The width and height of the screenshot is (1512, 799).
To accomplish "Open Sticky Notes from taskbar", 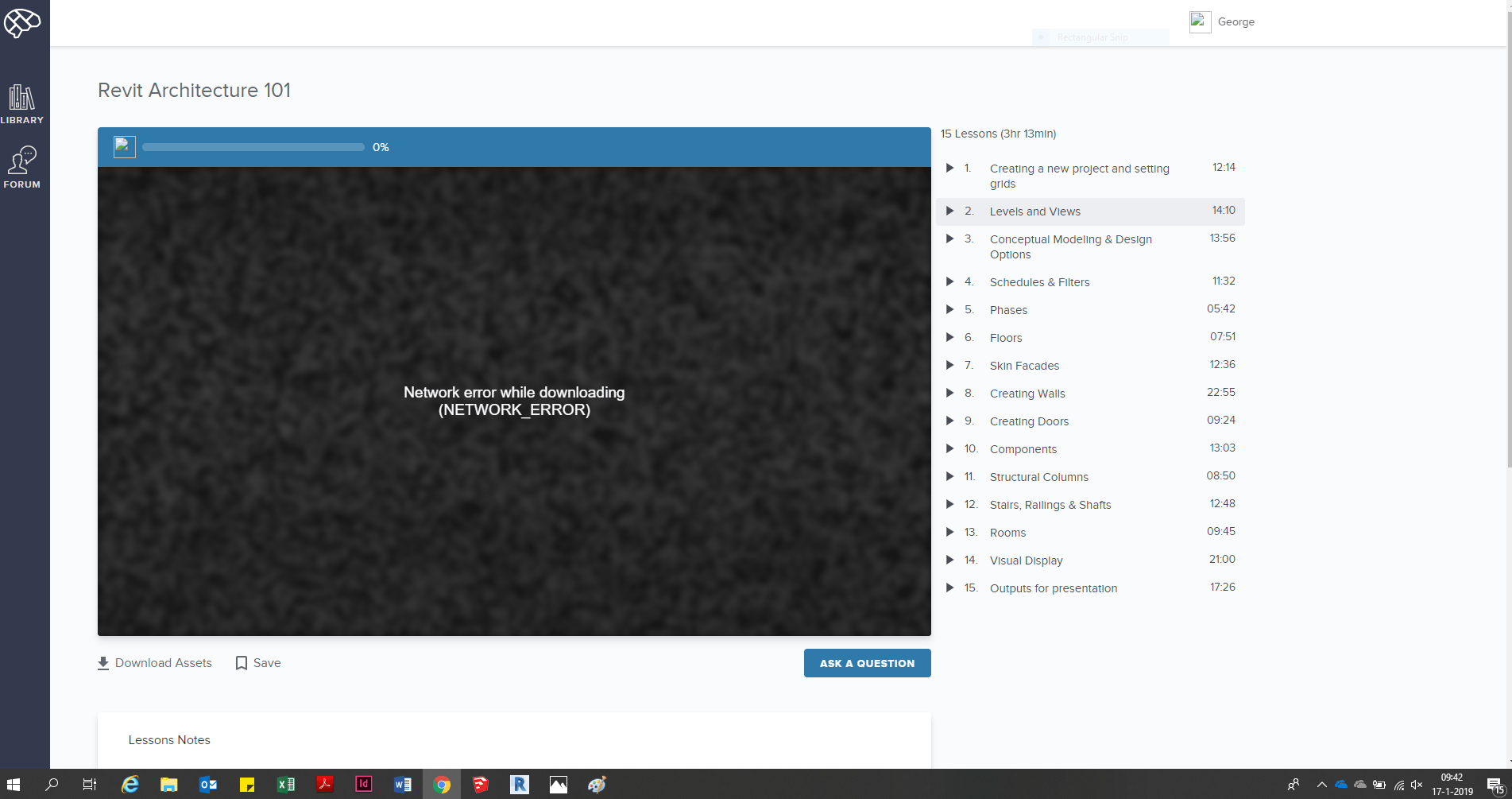I will 246,785.
